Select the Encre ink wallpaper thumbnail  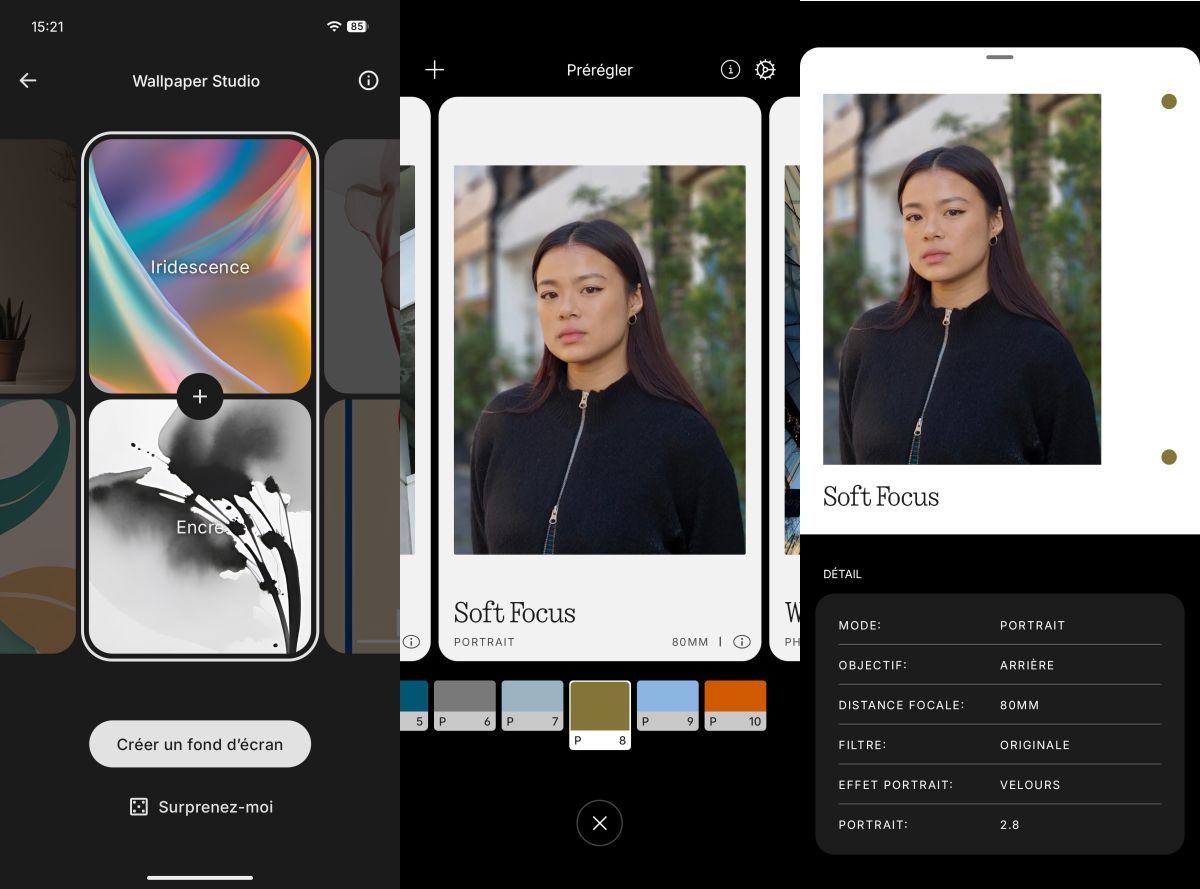tap(200, 527)
